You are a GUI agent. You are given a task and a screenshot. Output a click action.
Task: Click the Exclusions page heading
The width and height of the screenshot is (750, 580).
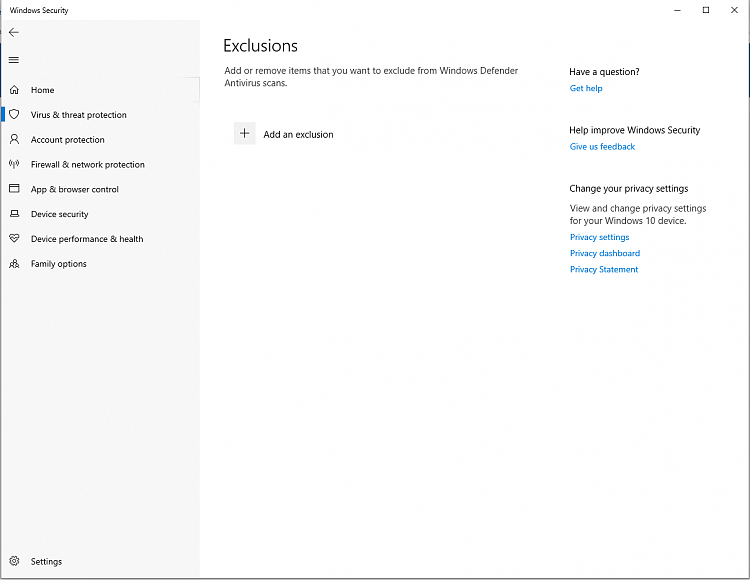tap(260, 46)
